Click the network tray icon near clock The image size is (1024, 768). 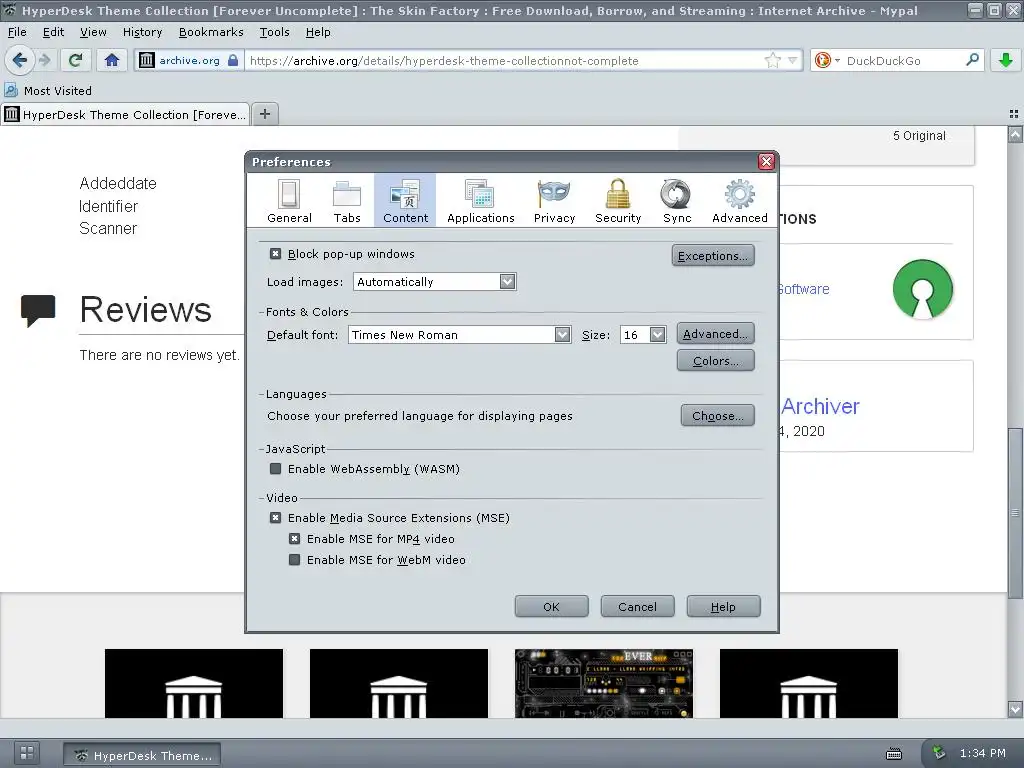pos(939,753)
